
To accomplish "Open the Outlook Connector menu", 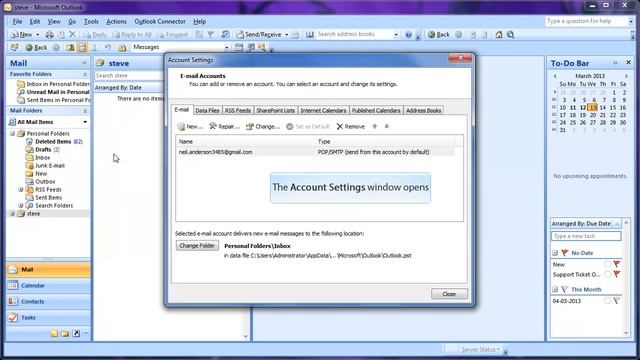I will point(160,22).
